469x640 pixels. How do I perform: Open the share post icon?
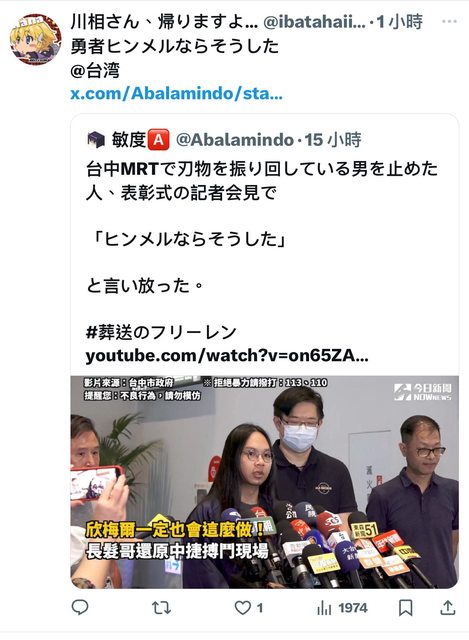(448, 608)
